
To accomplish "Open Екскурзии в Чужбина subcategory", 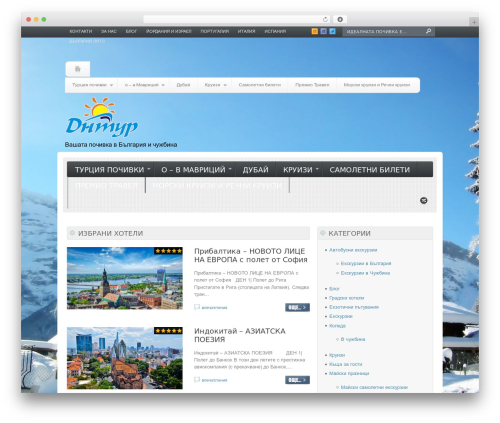I will tap(365, 273).
